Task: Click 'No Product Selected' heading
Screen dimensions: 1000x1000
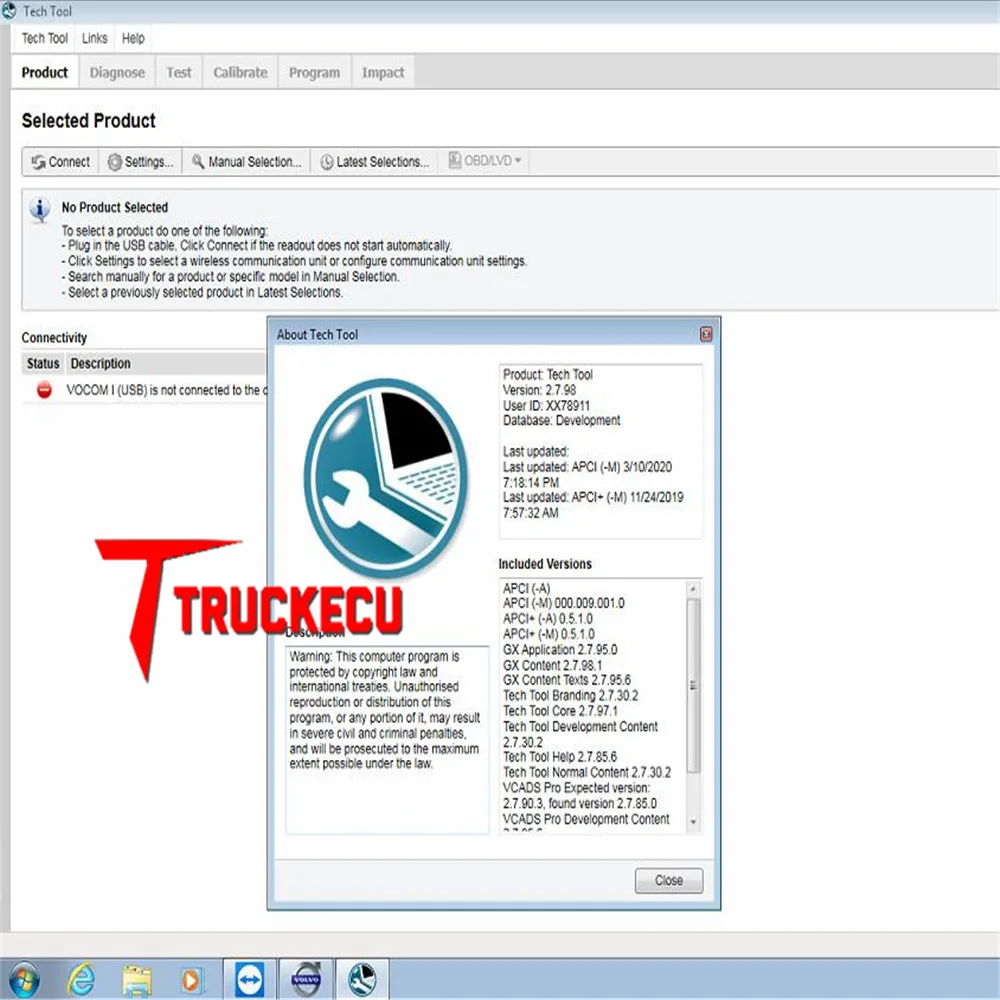Action: tap(115, 207)
